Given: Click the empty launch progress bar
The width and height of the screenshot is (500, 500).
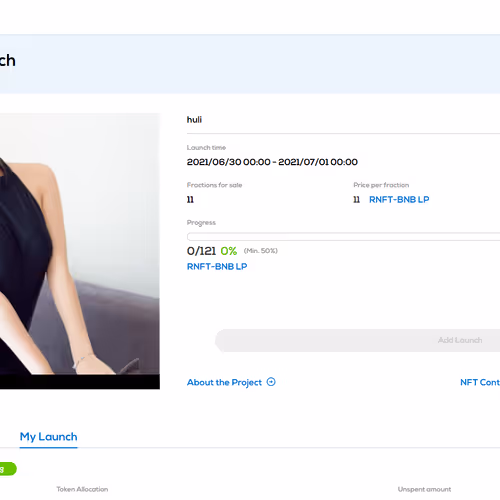Looking at the screenshot, I should coord(343,237).
